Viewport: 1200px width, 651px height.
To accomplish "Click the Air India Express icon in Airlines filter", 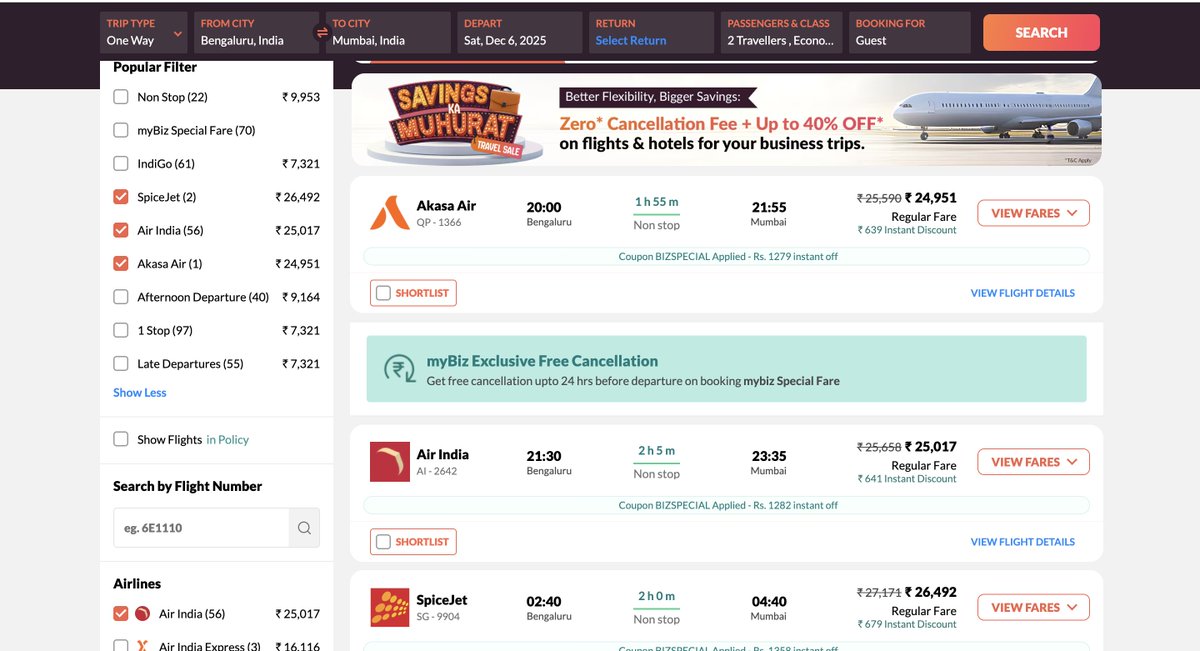I will tap(143, 647).
